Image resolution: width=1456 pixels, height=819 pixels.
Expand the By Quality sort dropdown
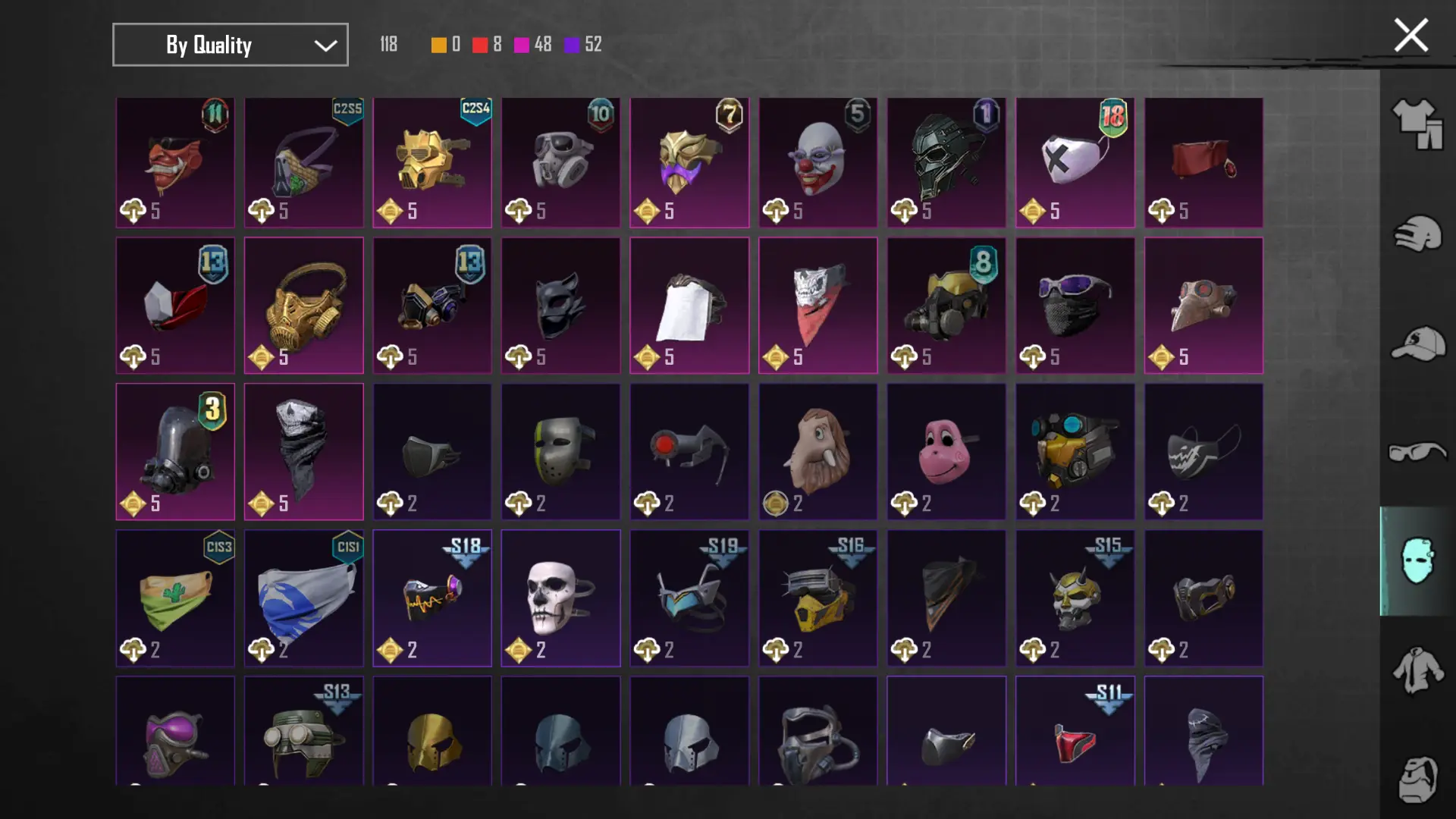[x=231, y=45]
